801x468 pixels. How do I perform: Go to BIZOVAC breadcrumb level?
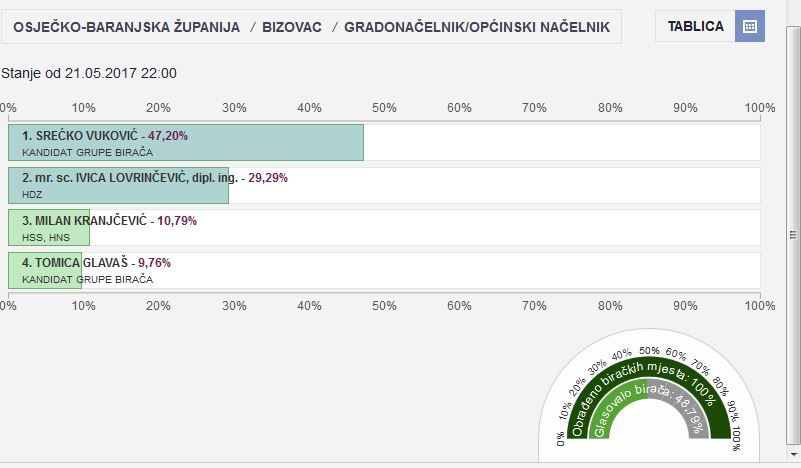[292, 27]
